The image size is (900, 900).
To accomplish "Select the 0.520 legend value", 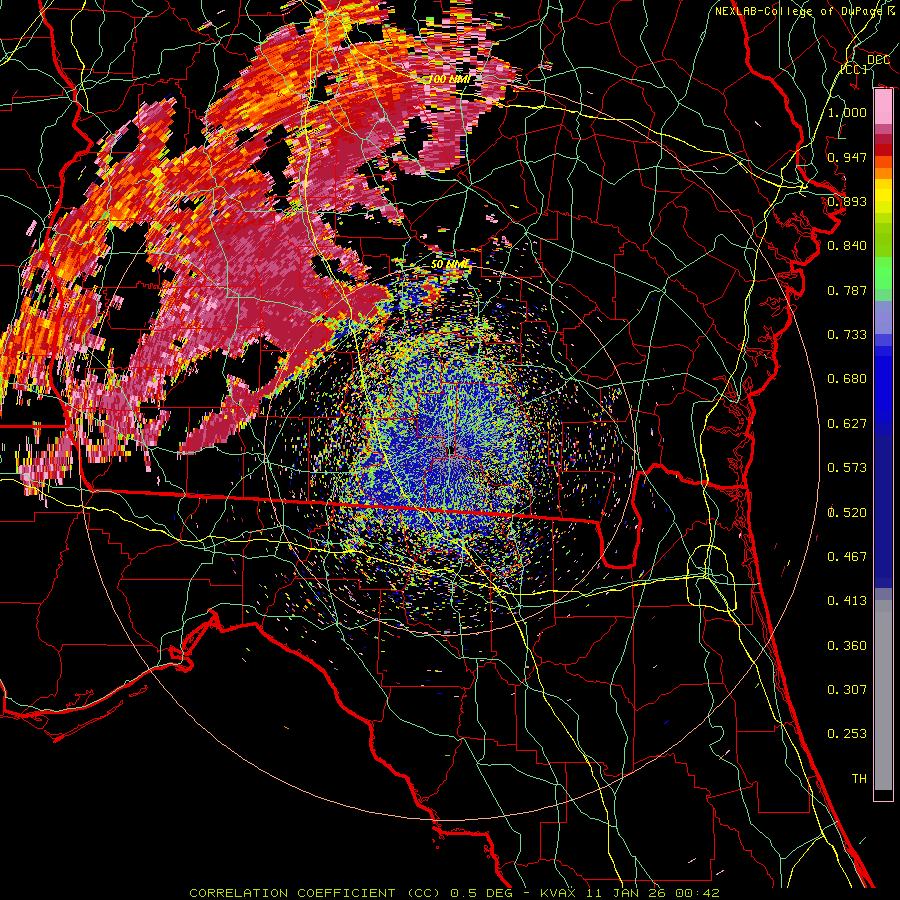I will click(x=847, y=513).
